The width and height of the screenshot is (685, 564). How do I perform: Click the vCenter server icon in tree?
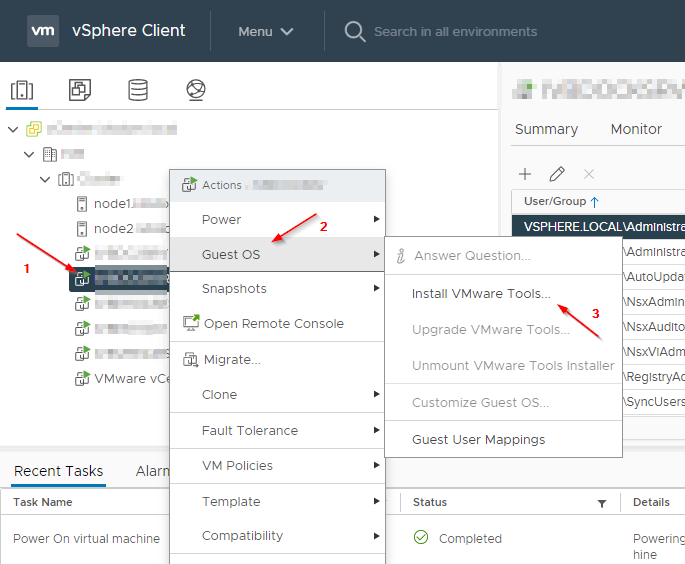34,129
